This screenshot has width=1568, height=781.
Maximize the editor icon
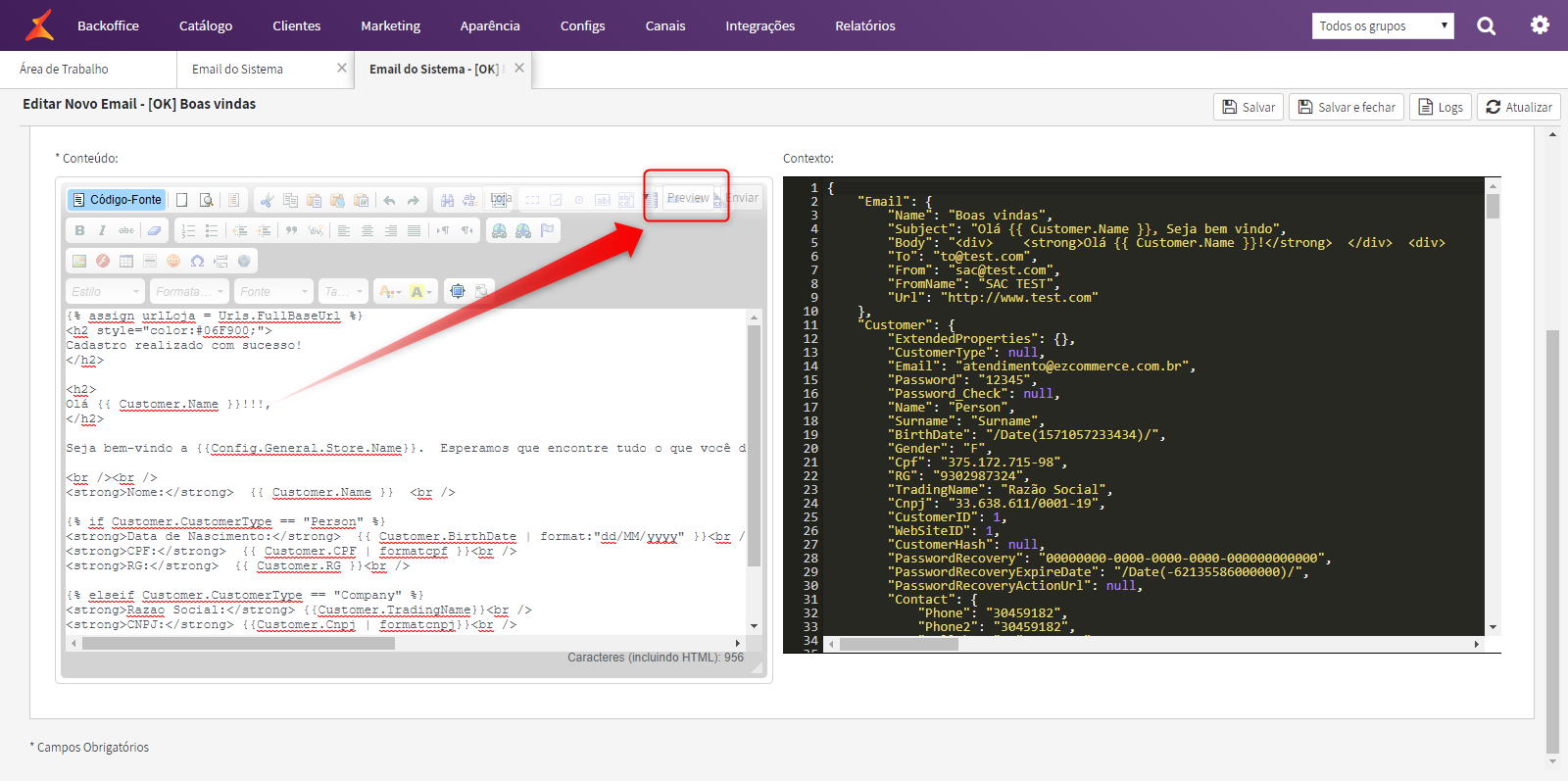coord(457,291)
